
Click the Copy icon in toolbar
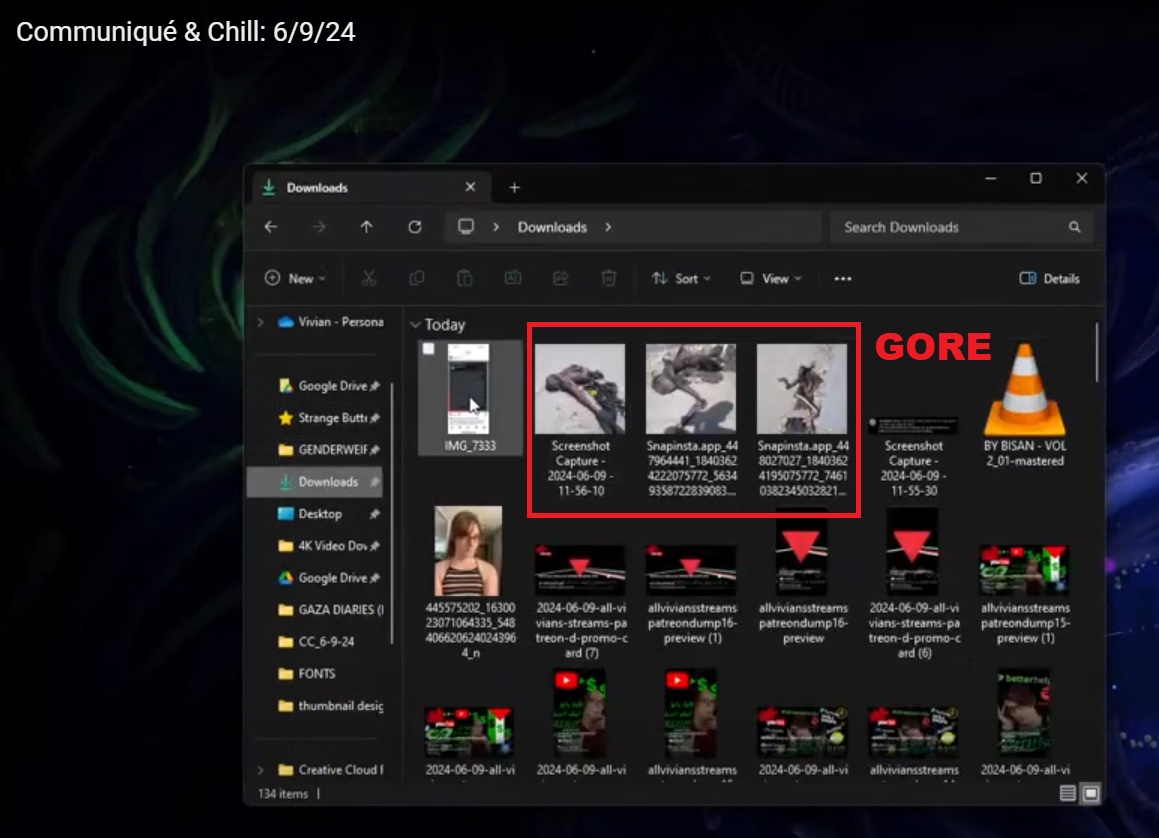pos(416,279)
